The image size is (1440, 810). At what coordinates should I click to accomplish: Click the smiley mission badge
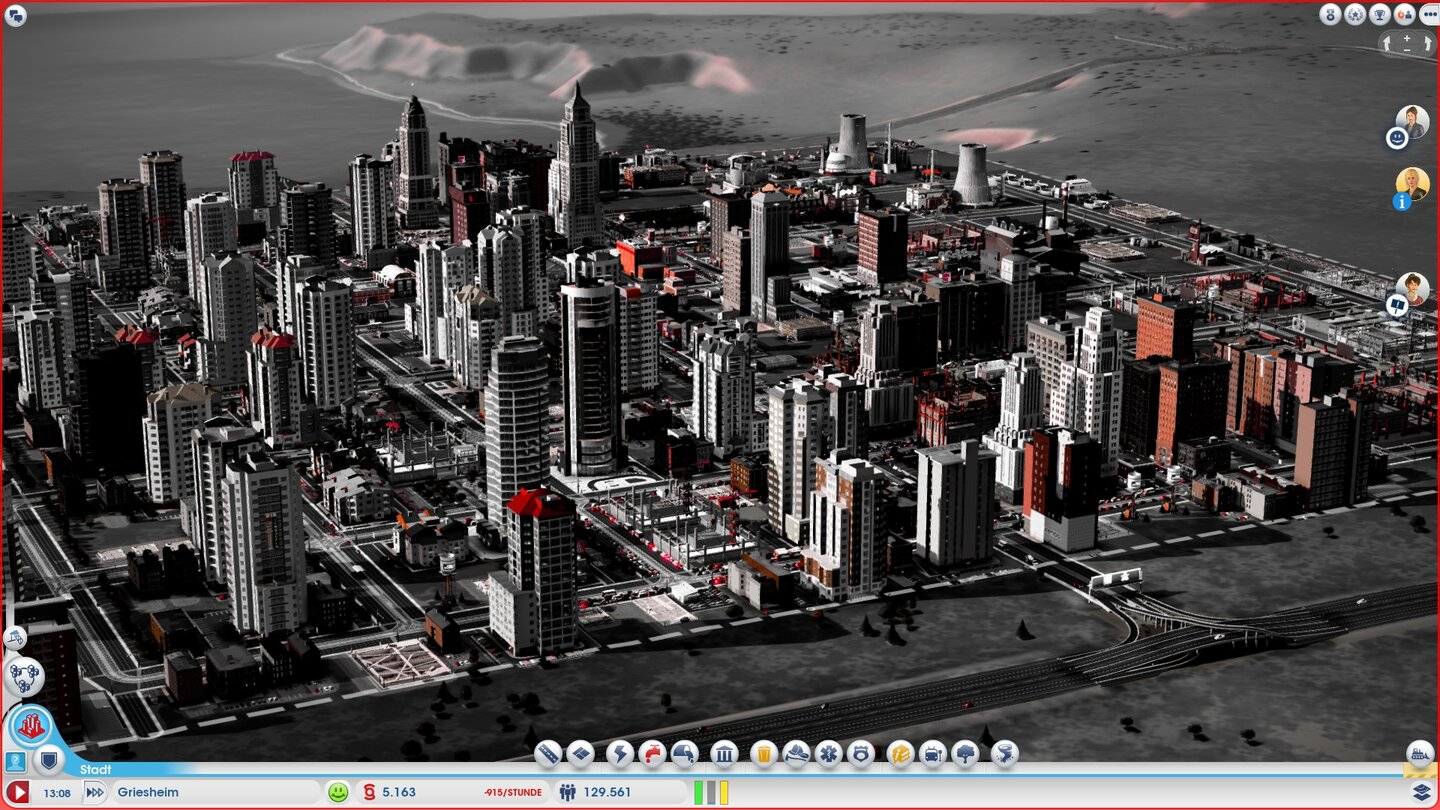(x=1397, y=138)
